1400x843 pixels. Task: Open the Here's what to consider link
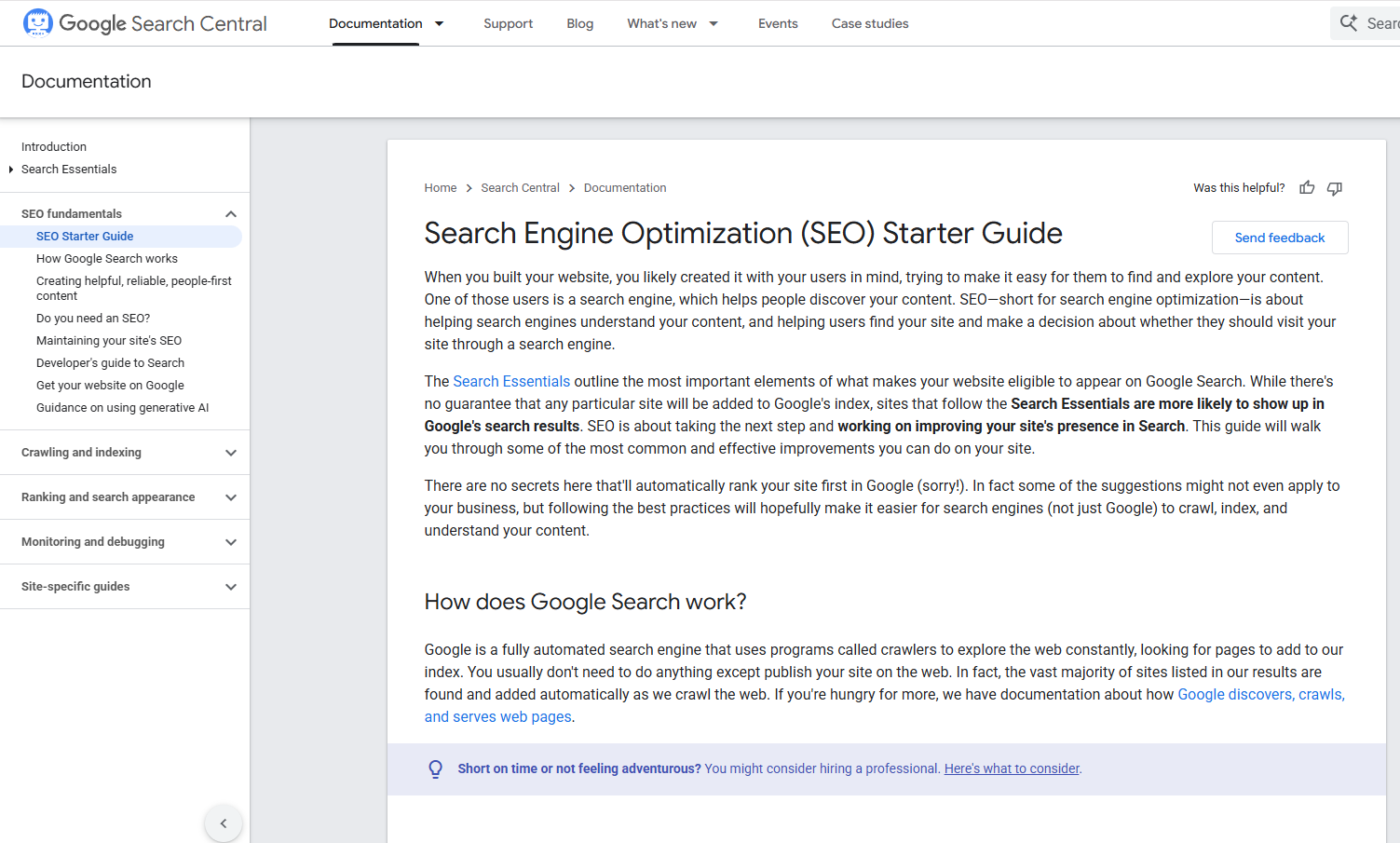(1012, 768)
